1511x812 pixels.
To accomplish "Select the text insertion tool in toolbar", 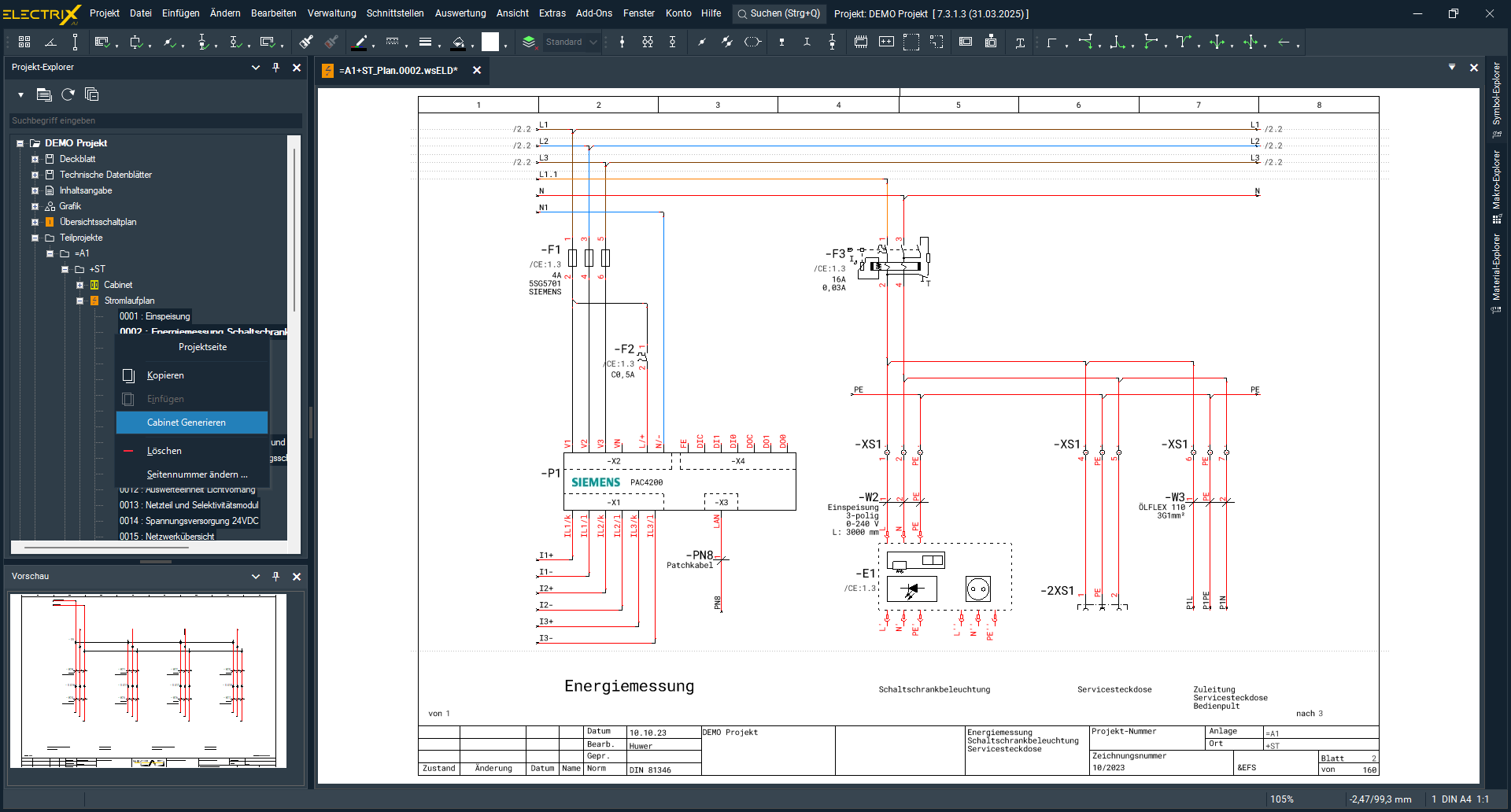I will click(x=1020, y=42).
